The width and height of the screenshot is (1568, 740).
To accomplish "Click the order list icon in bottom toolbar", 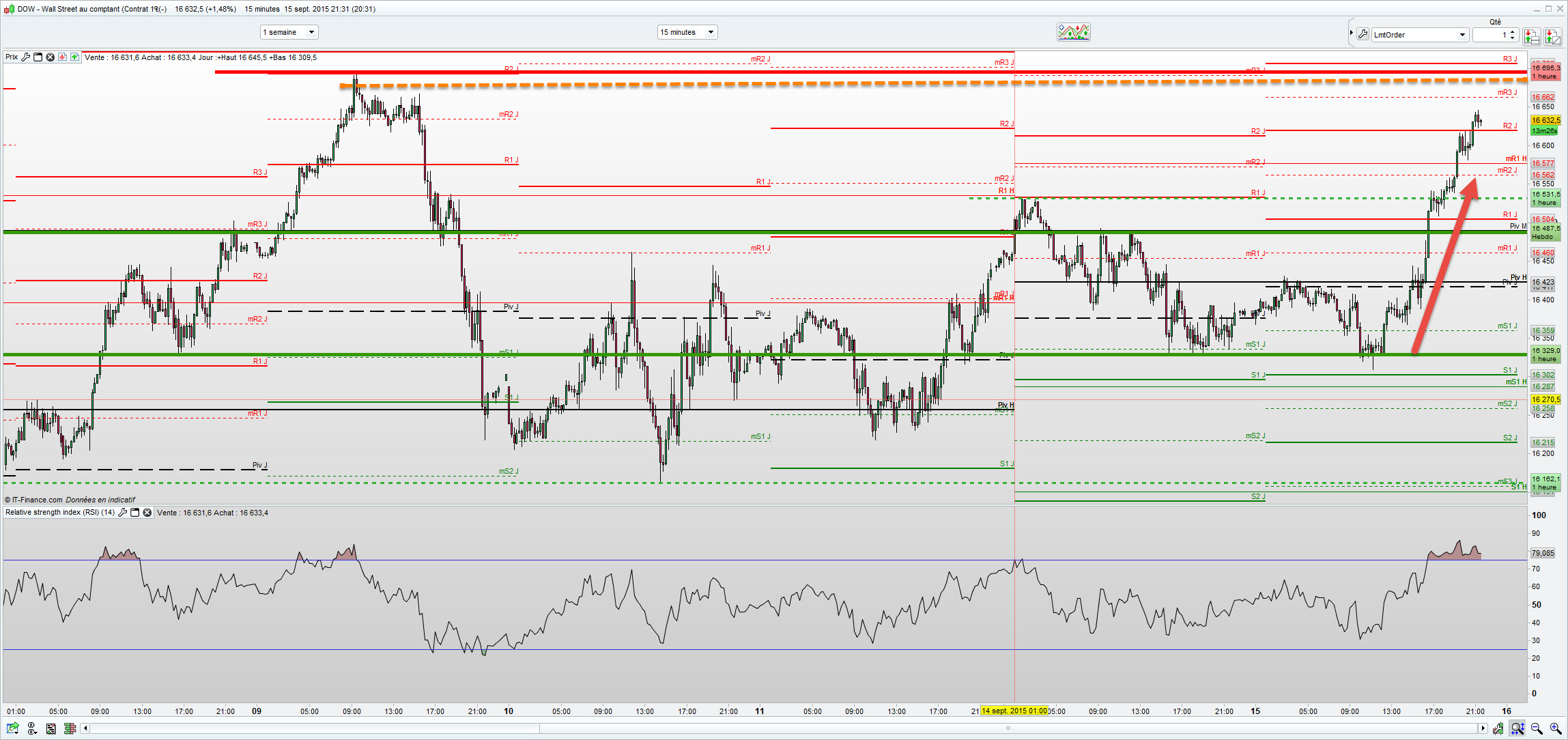I will (x=51, y=728).
